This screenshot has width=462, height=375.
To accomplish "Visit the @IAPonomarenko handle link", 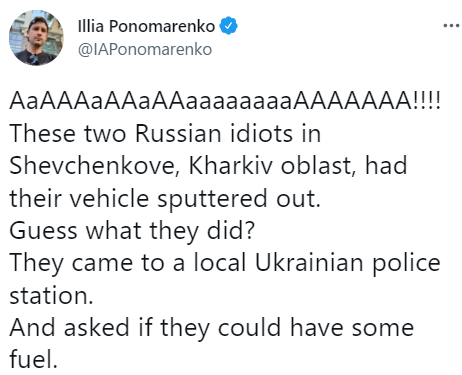I will 145,49.
